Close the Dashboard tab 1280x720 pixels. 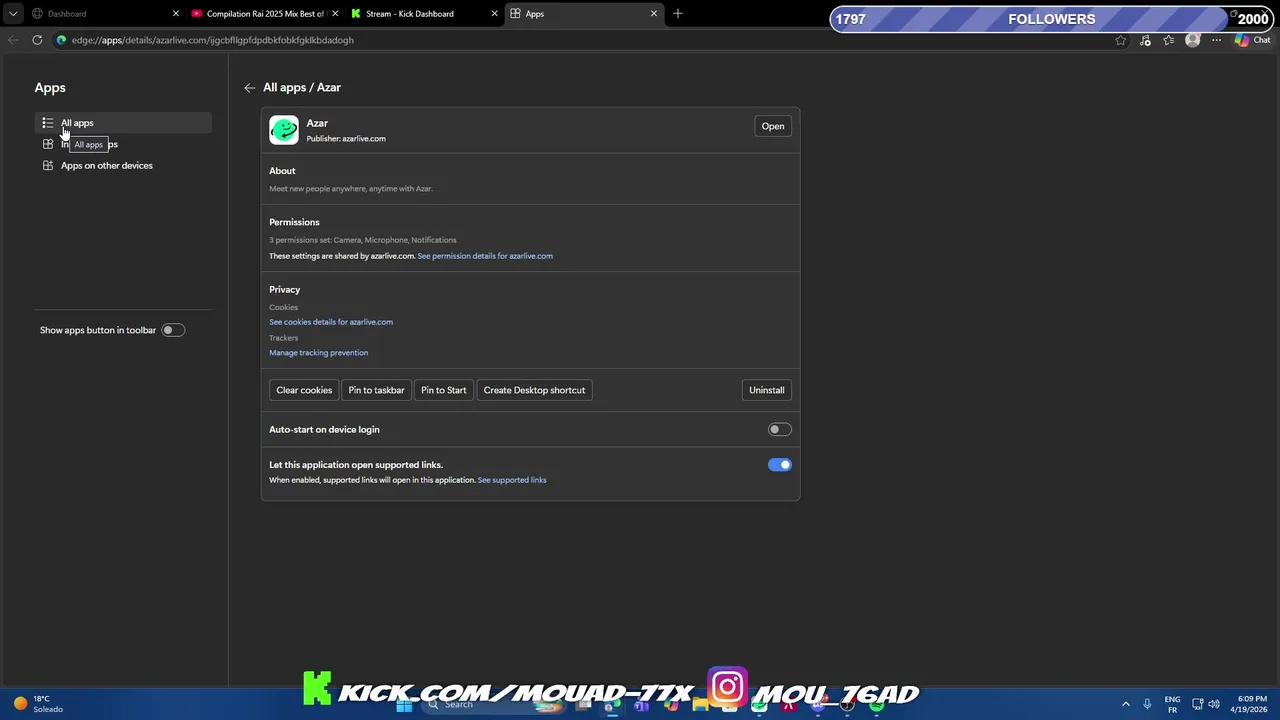point(176,14)
